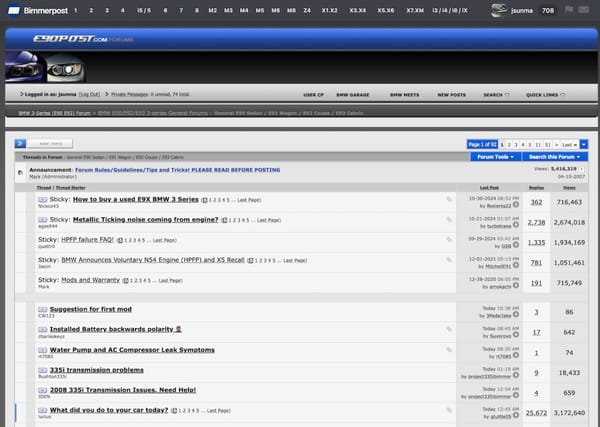Select the M3 model in top bar

(228, 10)
